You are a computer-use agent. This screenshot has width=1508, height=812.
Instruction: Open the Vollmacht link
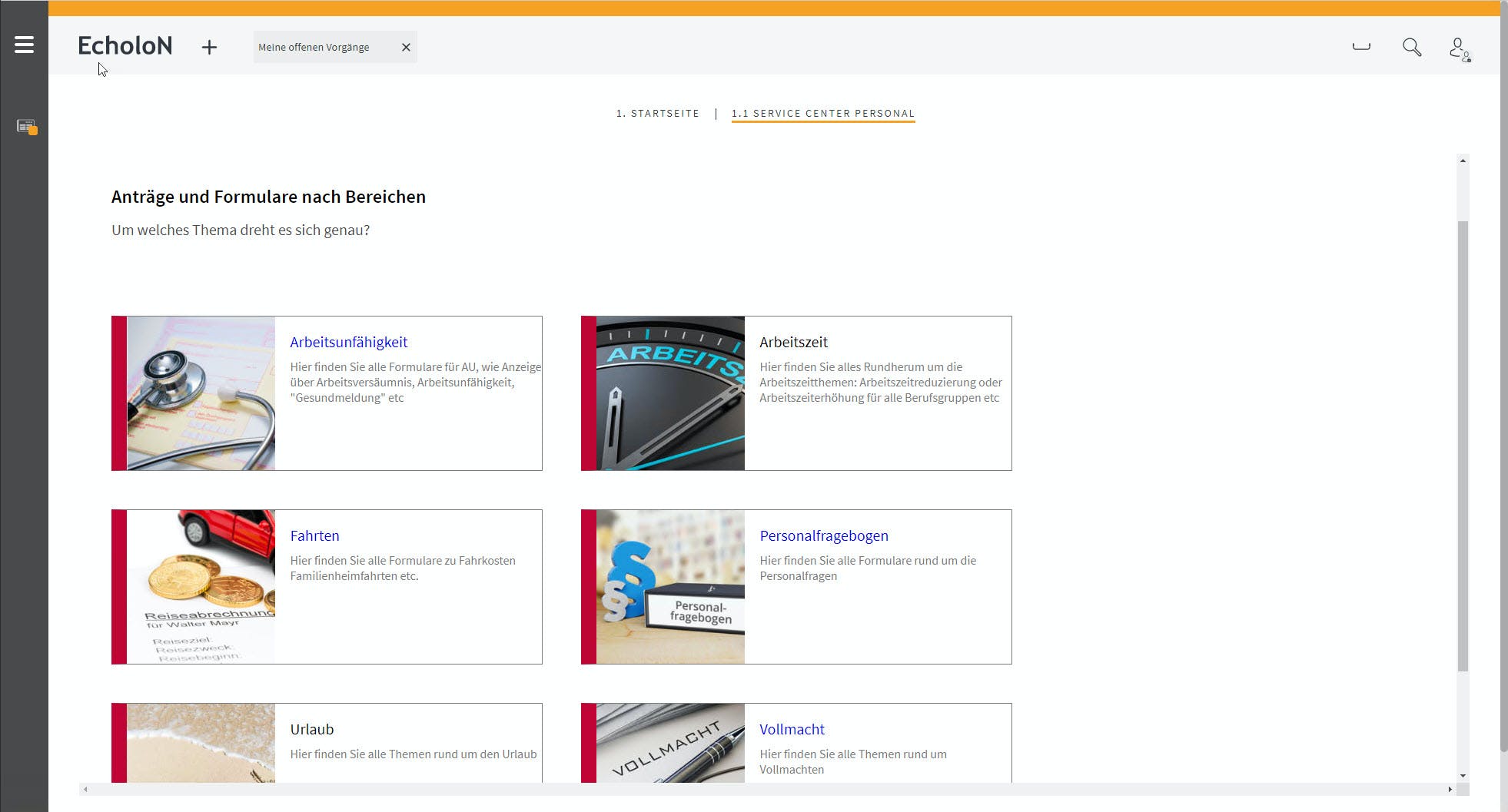792,730
